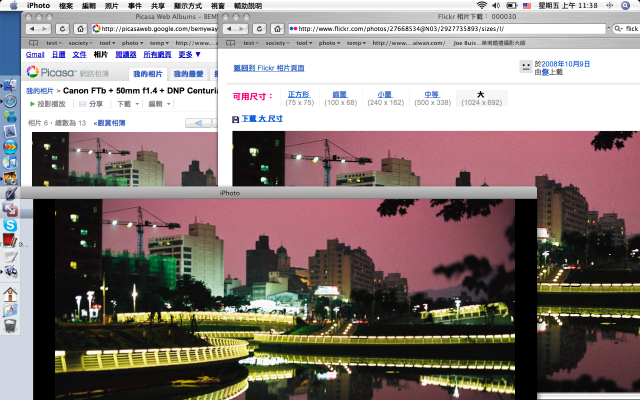This screenshot has height=400, width=640.
Task: Open 'society' bookmark folder in Flickr window
Action: 277,43
